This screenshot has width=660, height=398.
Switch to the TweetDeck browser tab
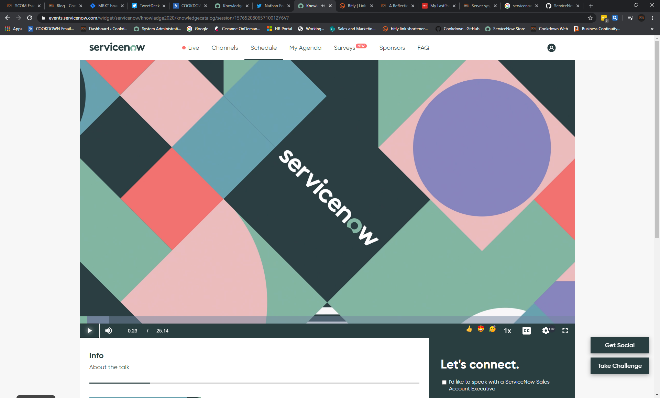coord(148,5)
